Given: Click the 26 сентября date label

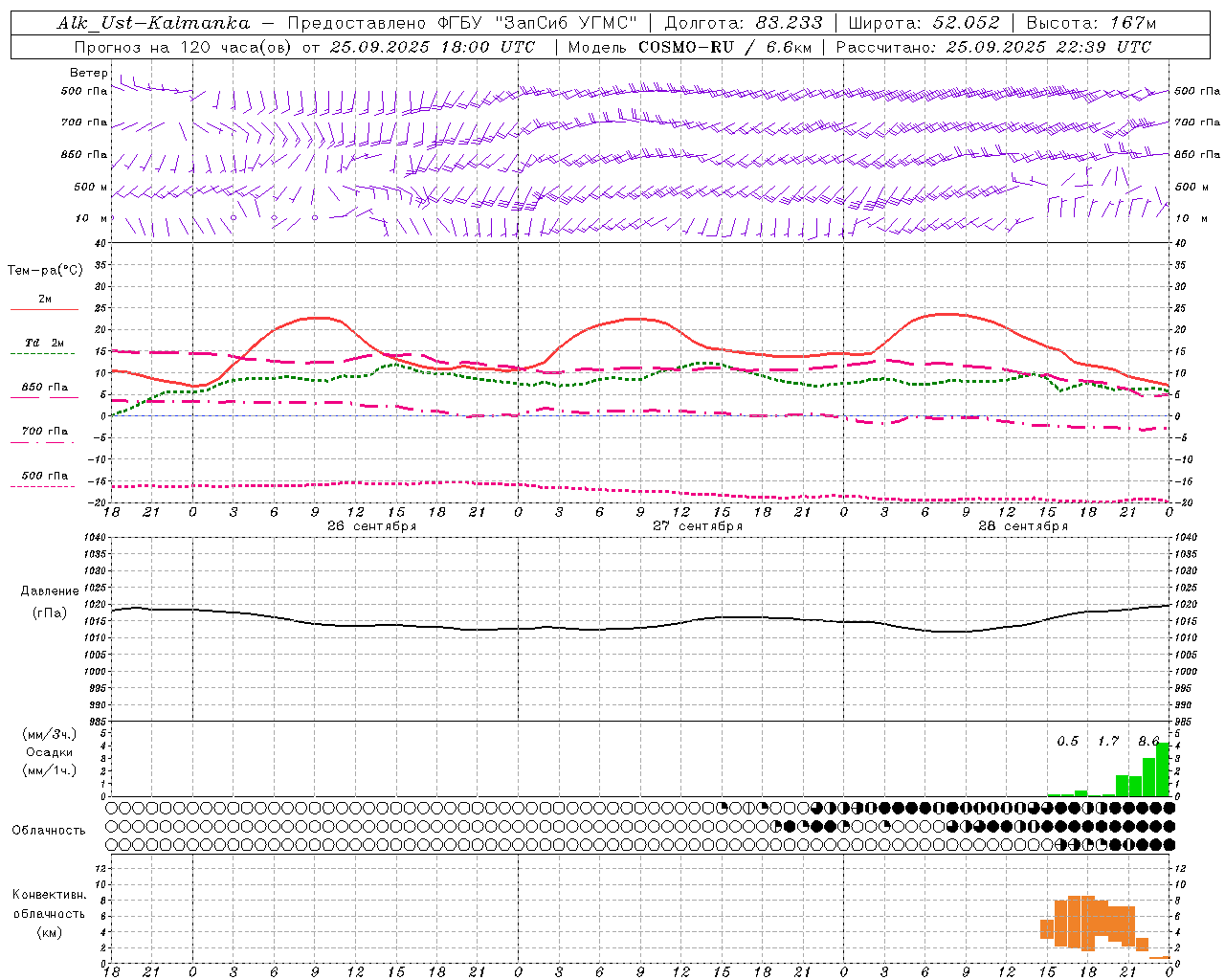Looking at the screenshot, I should click(371, 526).
